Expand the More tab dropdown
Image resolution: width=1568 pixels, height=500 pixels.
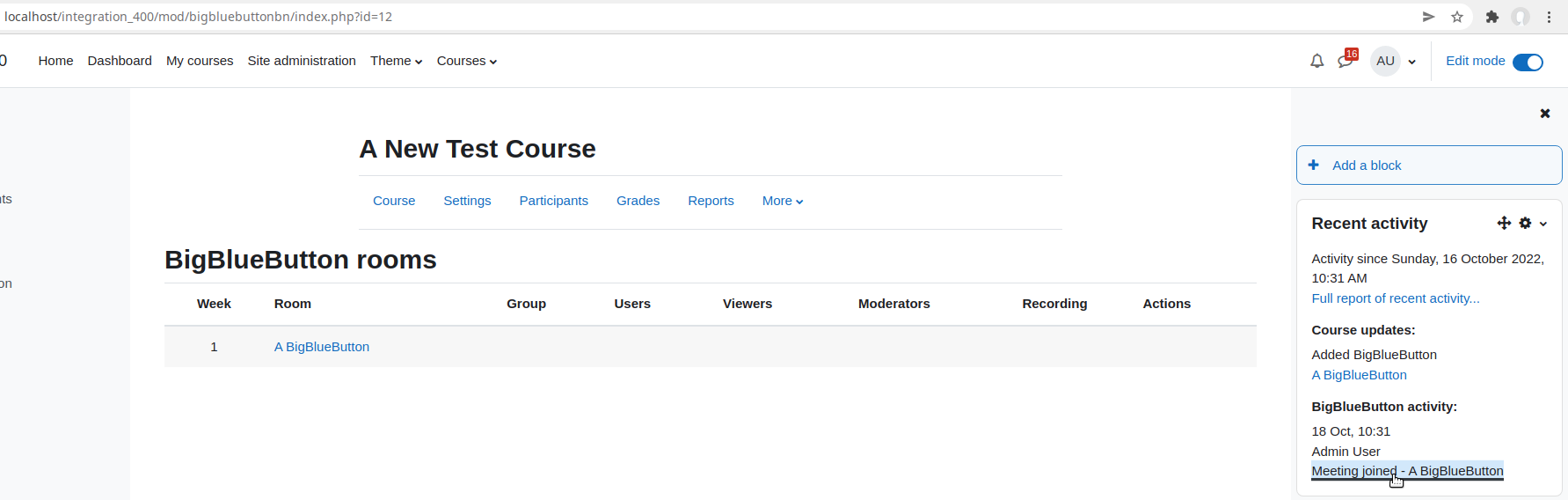783,201
